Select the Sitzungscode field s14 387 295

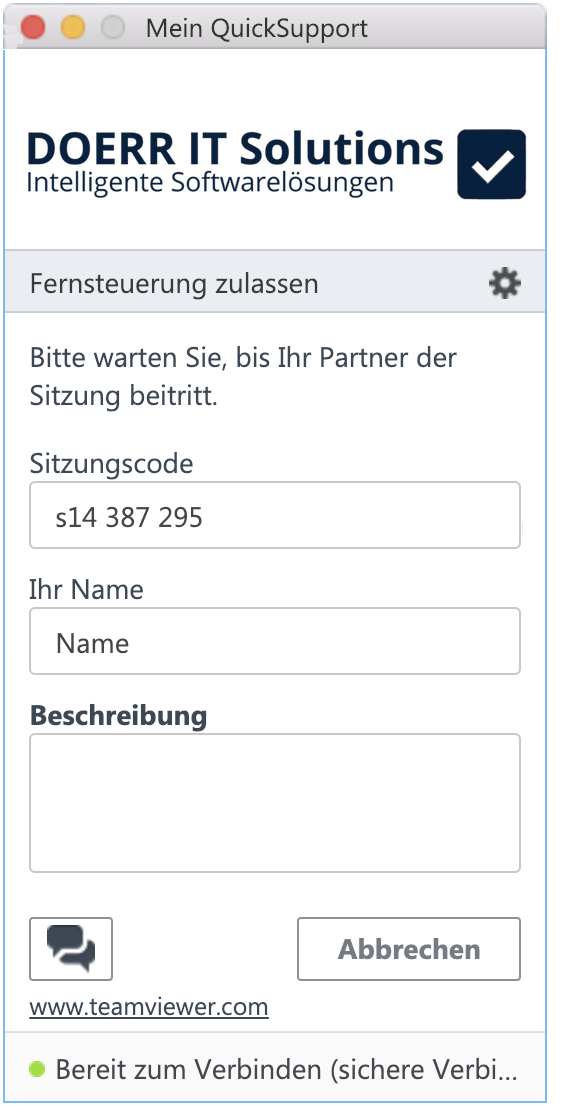coord(275,515)
